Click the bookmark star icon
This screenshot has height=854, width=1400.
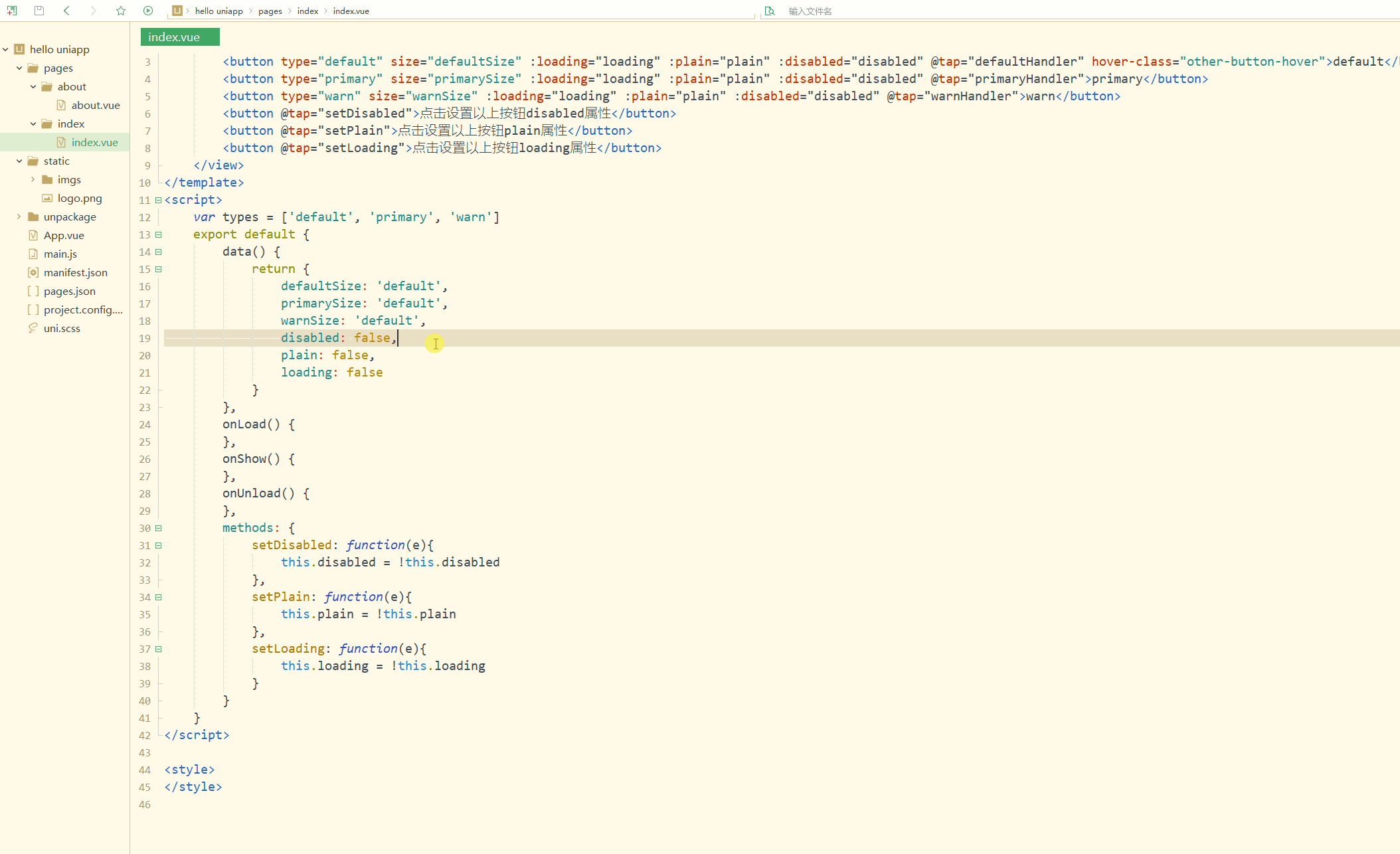(121, 11)
